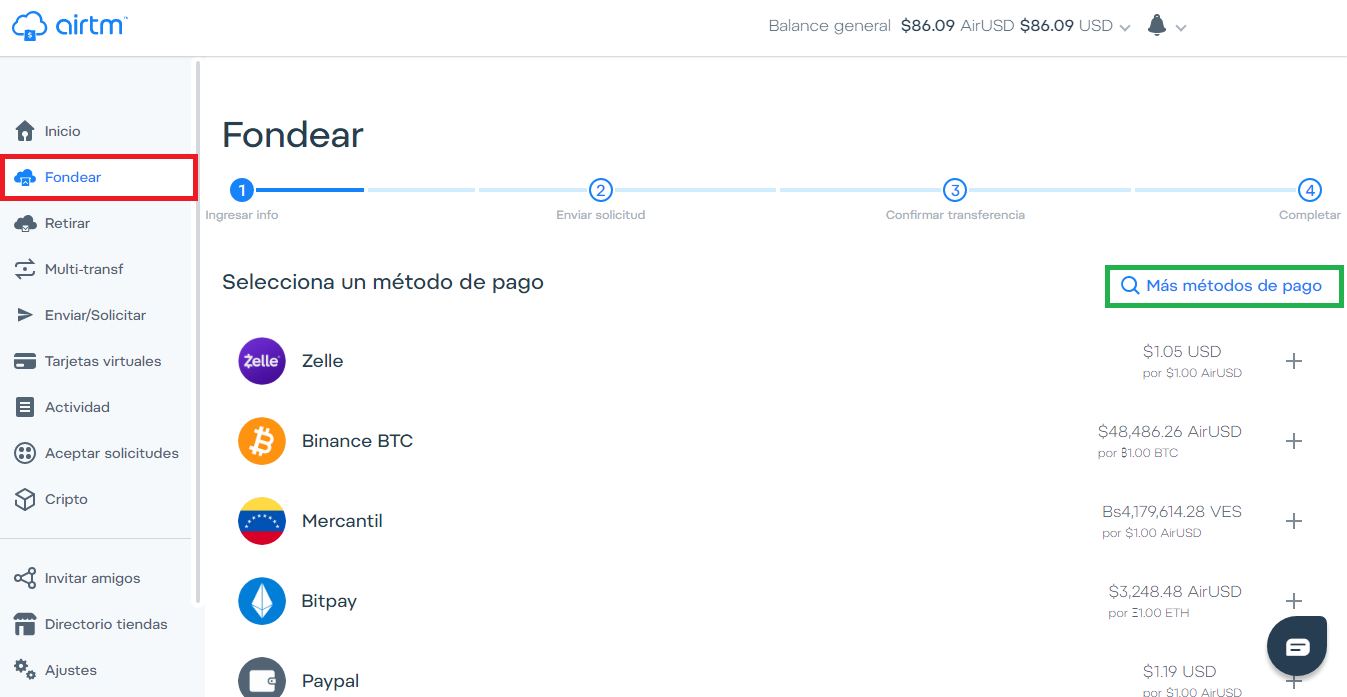Click the Tarjetas virtuales card icon
This screenshot has width=1347, height=697.
pos(25,361)
